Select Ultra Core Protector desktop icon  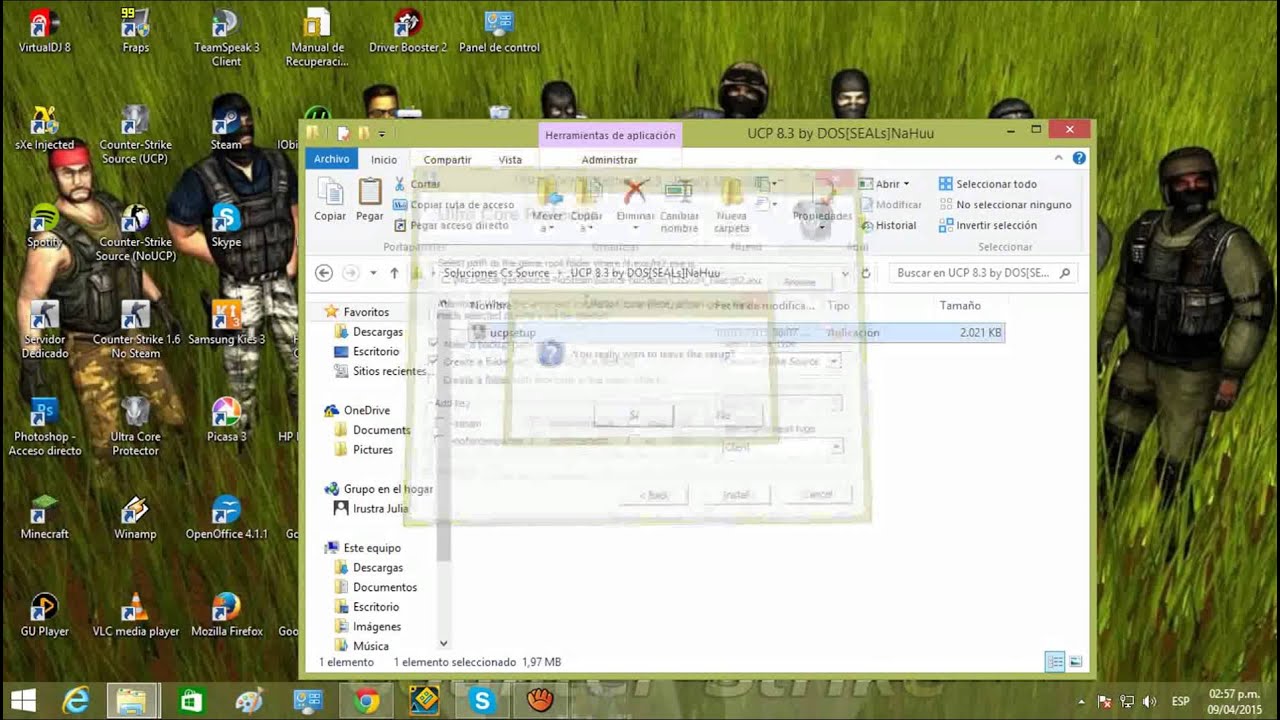pyautogui.click(x=135, y=427)
